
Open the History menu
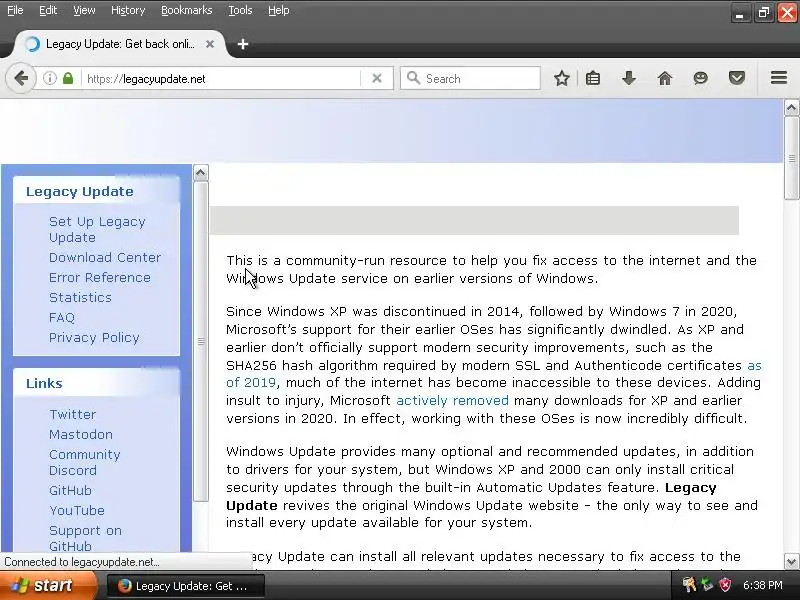coord(128,10)
